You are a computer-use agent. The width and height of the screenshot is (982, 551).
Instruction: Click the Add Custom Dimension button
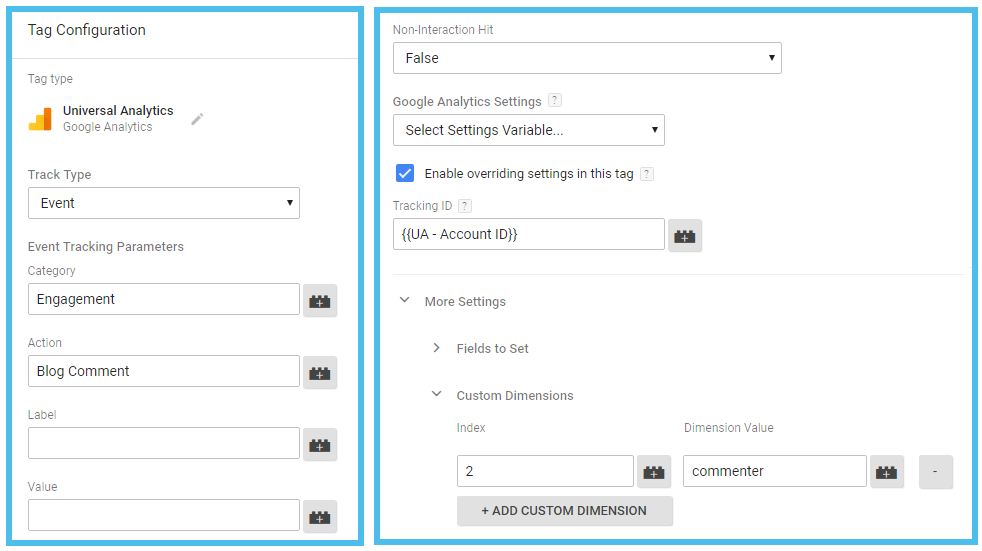[564, 510]
